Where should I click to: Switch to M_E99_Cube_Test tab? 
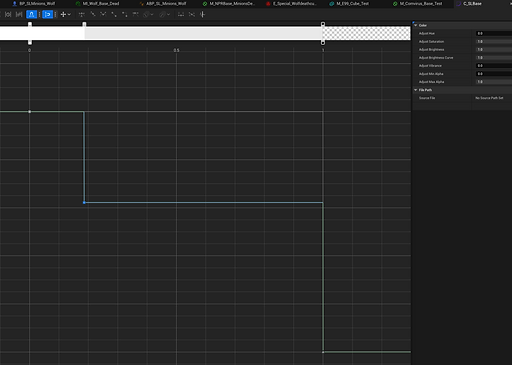point(349,3)
